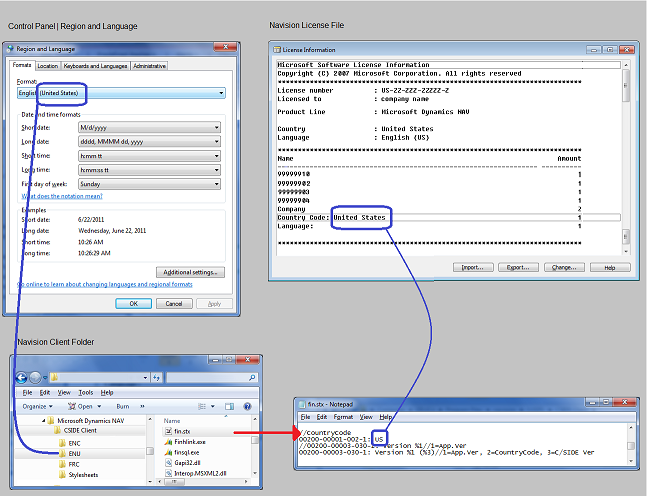The image size is (647, 496).
Task: Select the Formats tab
Action: (22, 65)
